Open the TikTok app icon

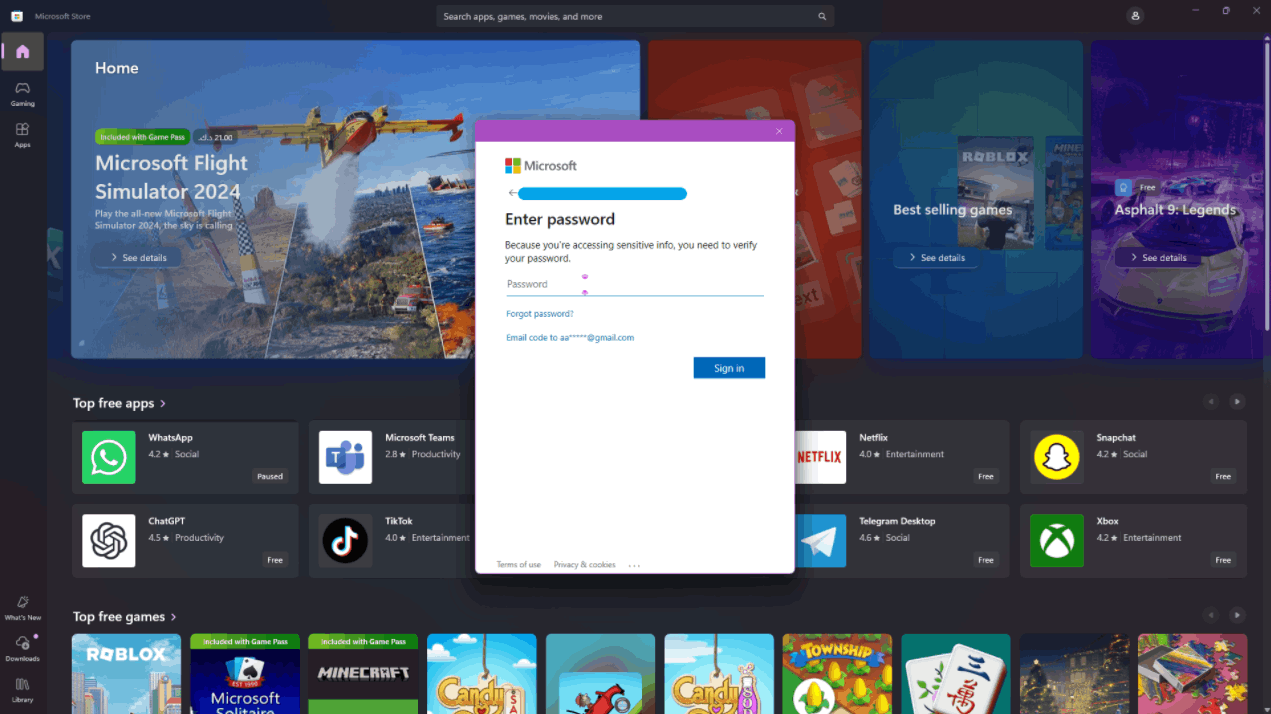(345, 541)
